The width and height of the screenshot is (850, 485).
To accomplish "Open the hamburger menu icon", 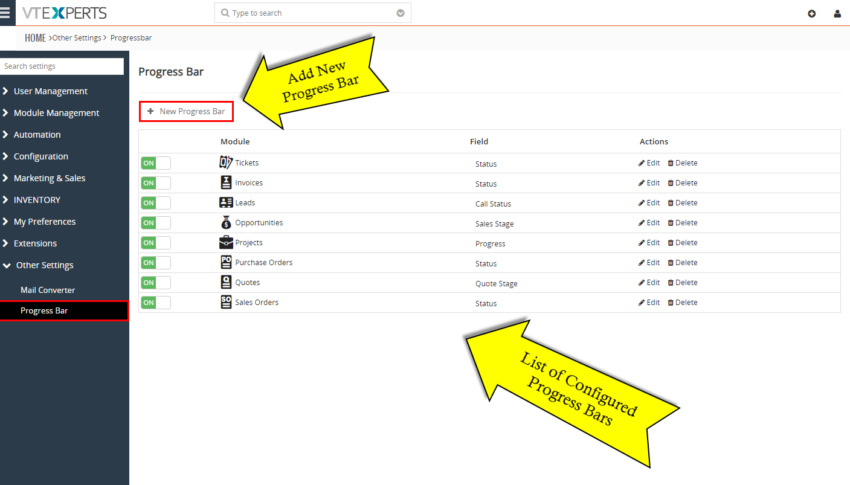I will (x=5, y=12).
